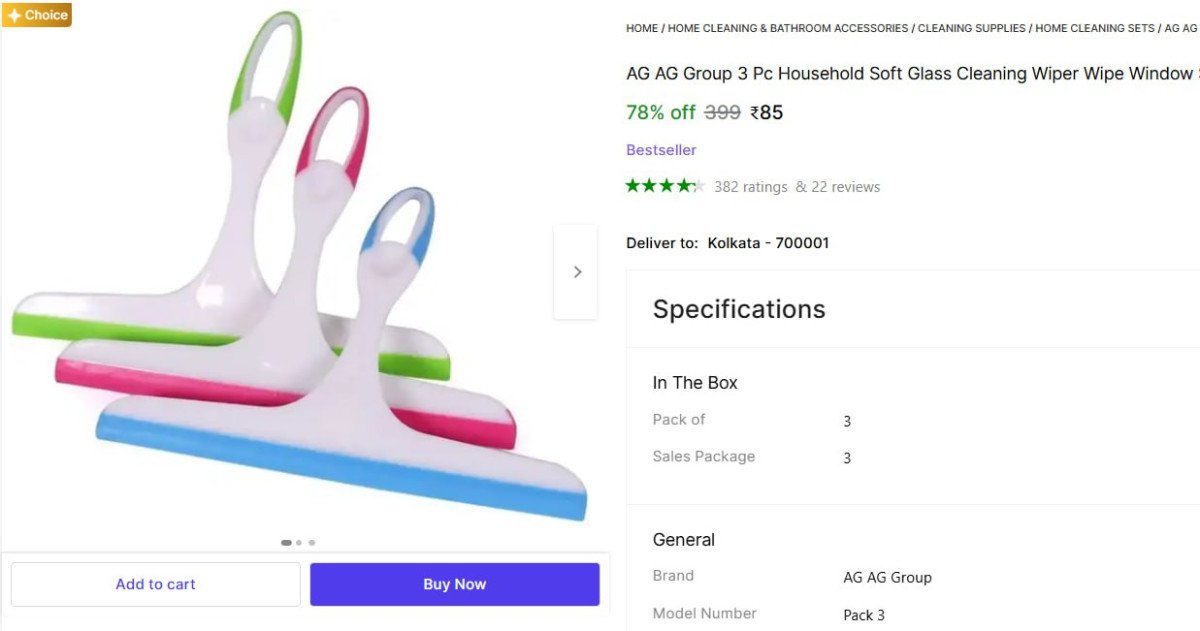Click the Choice badge on the product image
Image resolution: width=1200 pixels, height=631 pixels.
37,15
